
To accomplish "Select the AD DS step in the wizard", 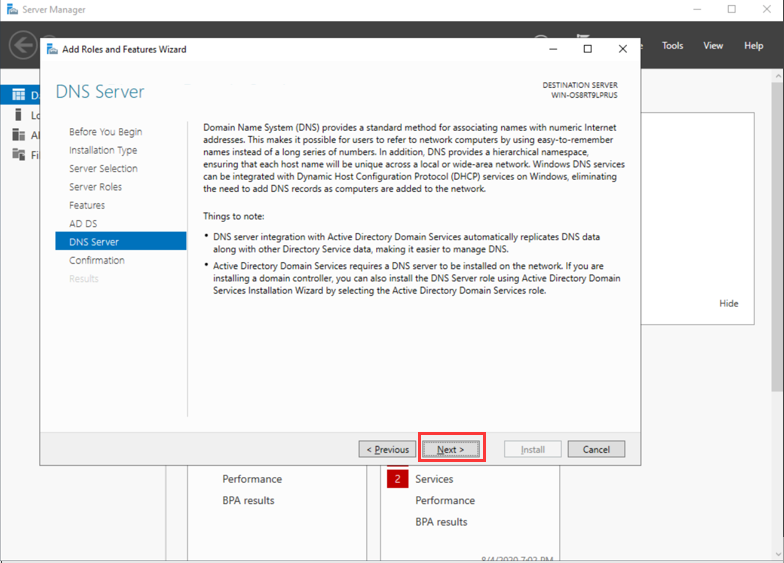I will (83, 223).
